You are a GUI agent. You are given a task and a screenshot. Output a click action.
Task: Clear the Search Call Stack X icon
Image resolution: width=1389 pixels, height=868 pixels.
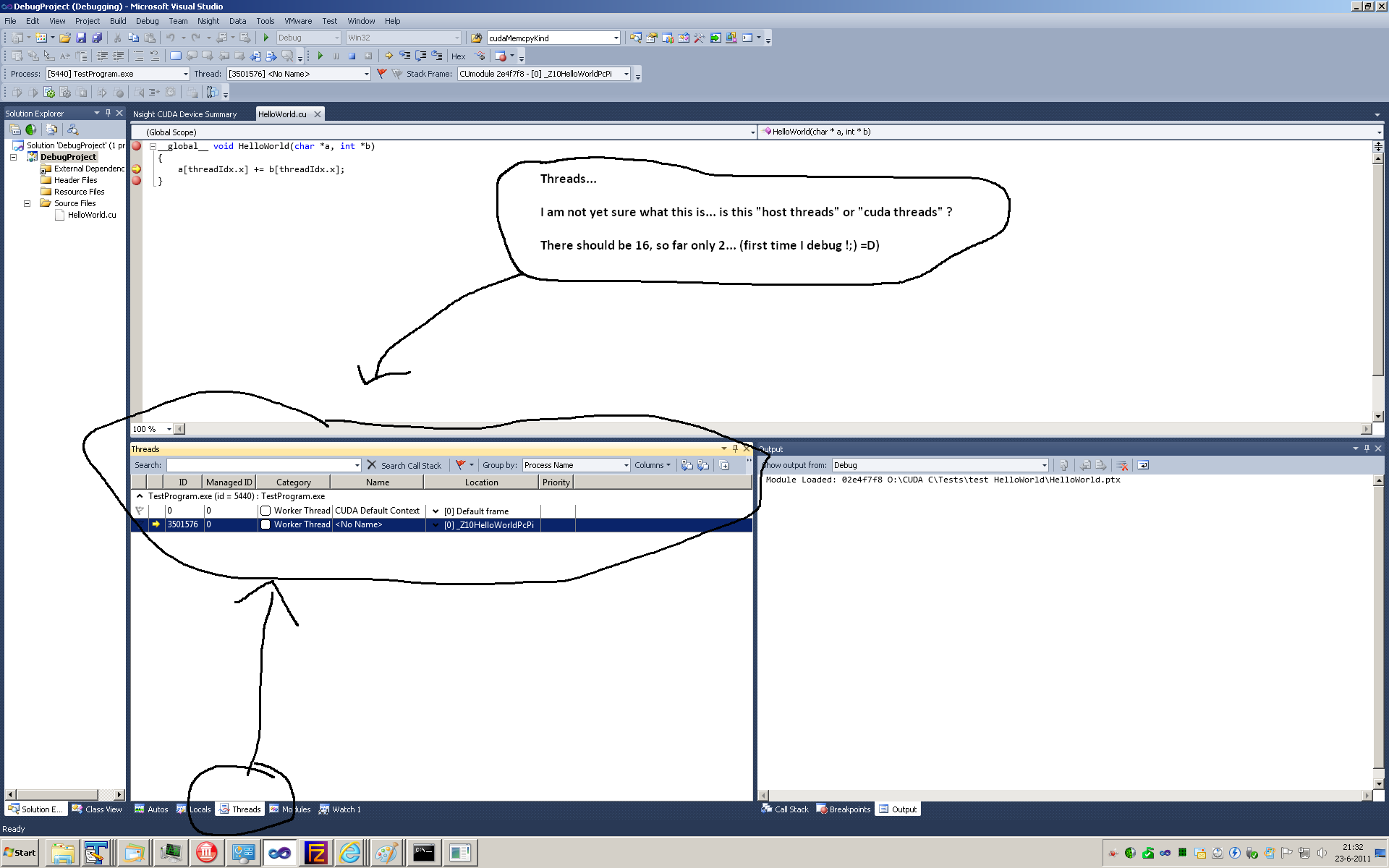pyautogui.click(x=372, y=465)
